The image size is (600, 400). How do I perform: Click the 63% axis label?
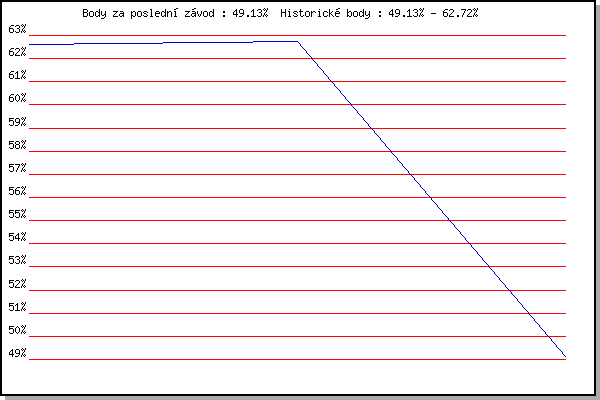coord(17,29)
